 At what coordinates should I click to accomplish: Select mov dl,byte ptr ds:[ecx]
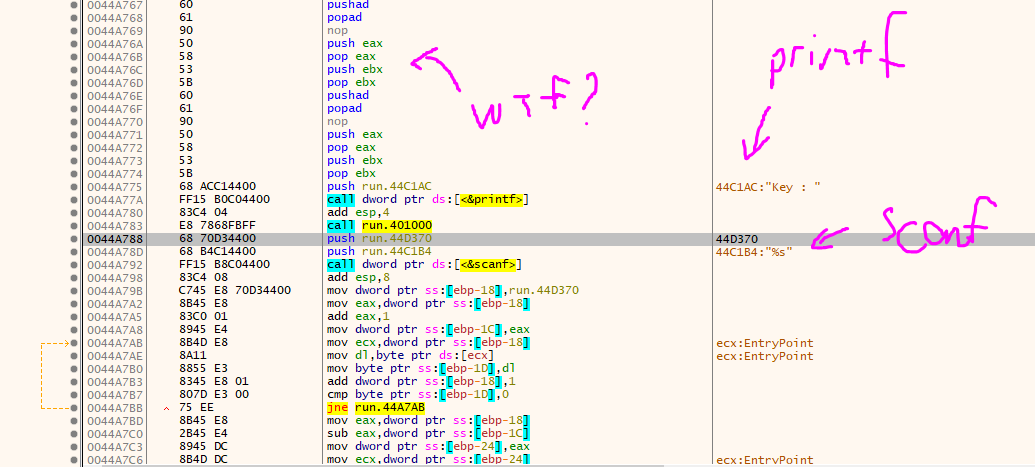coord(409,355)
